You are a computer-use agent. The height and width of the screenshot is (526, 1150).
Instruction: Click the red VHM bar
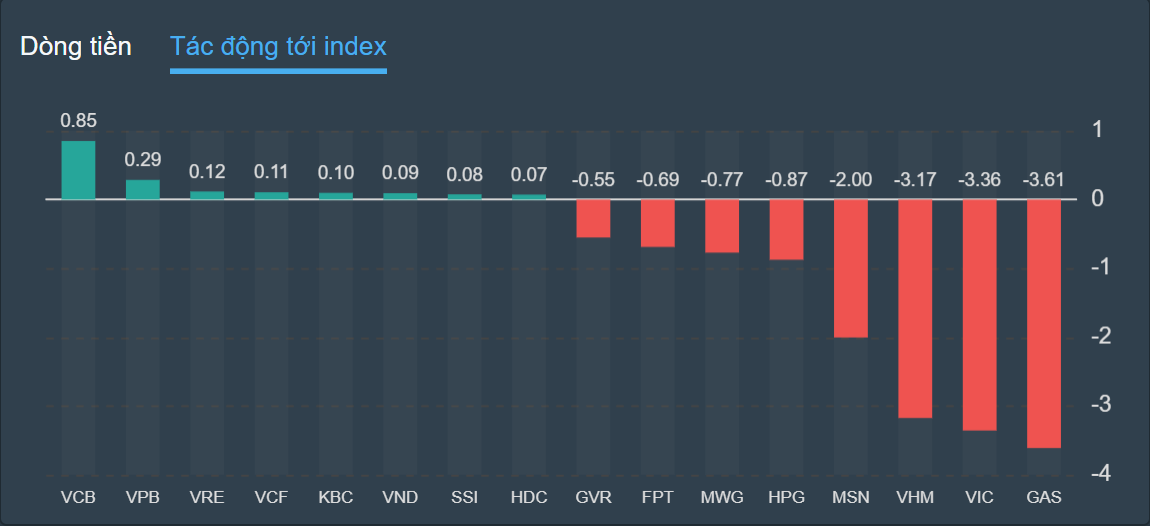[x=915, y=308]
